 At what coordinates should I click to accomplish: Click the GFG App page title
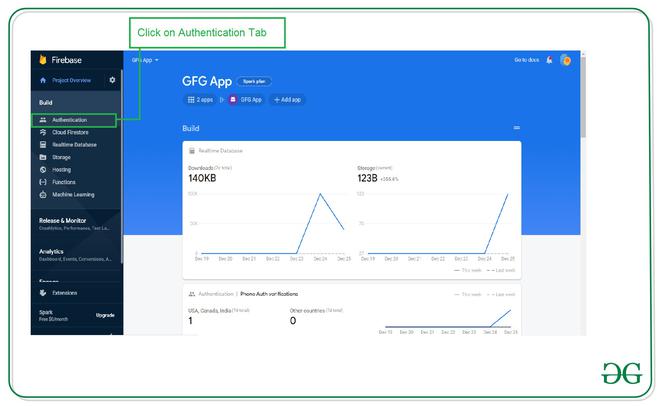coord(207,81)
